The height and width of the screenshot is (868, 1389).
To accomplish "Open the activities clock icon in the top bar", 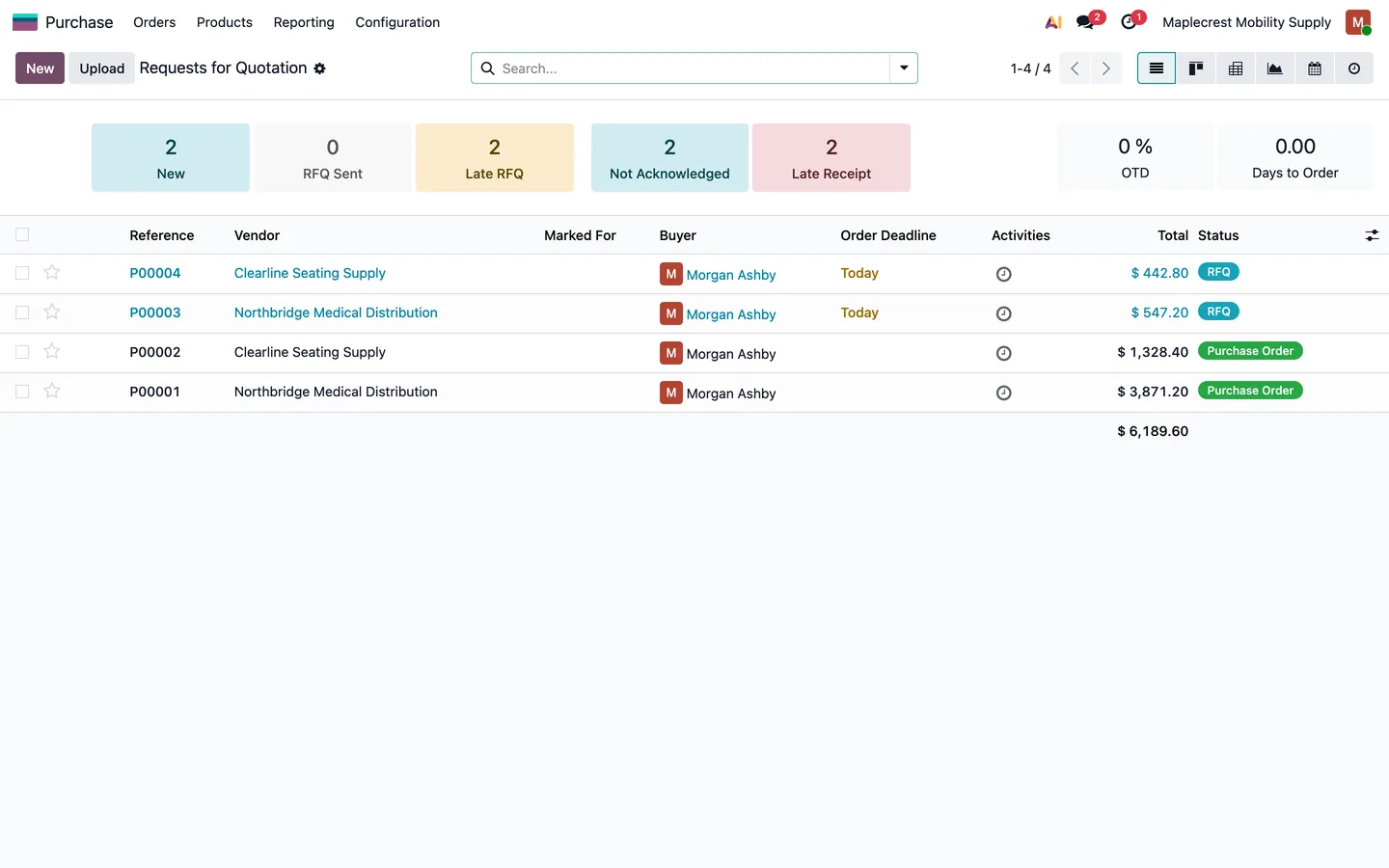I will pos(1130,21).
